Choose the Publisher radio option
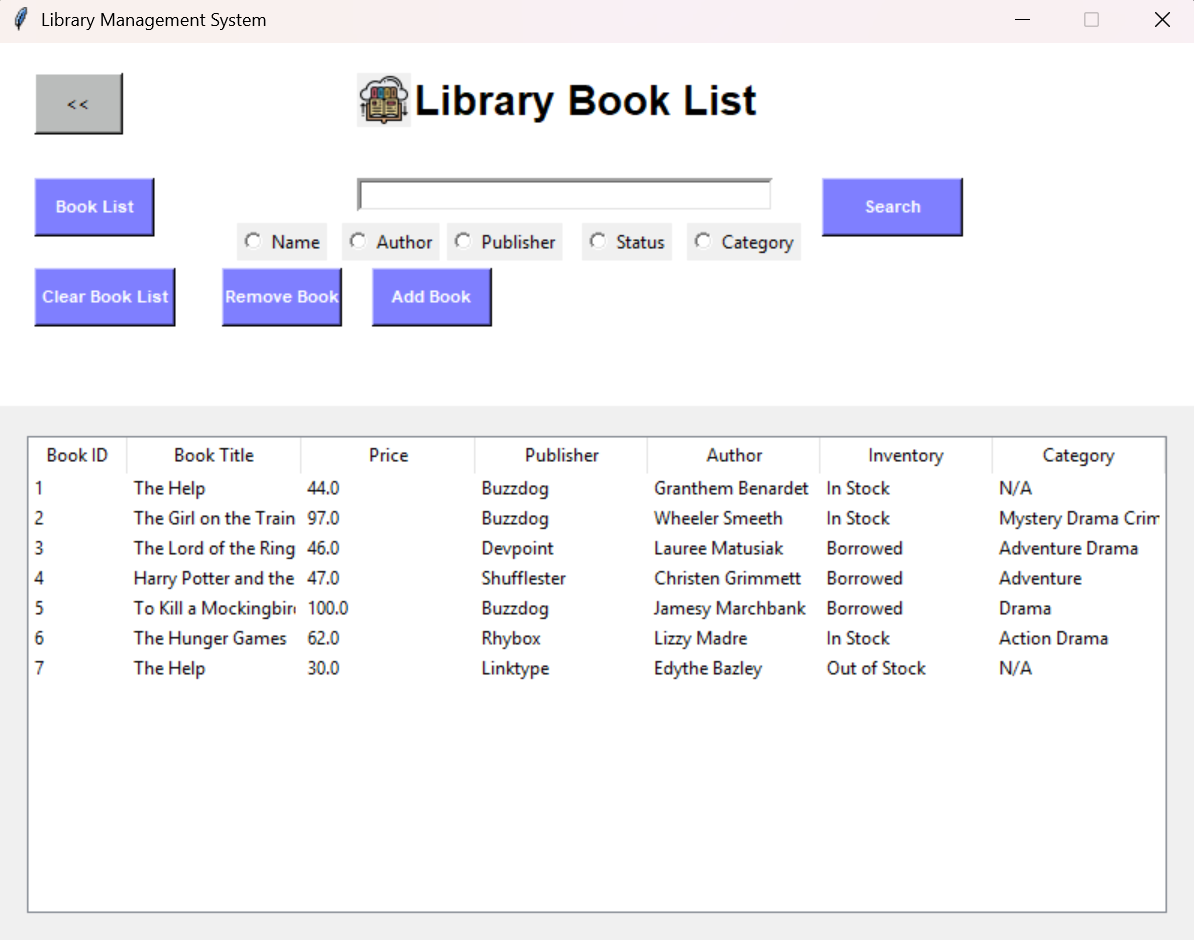Image resolution: width=1194 pixels, height=940 pixels. point(505,242)
